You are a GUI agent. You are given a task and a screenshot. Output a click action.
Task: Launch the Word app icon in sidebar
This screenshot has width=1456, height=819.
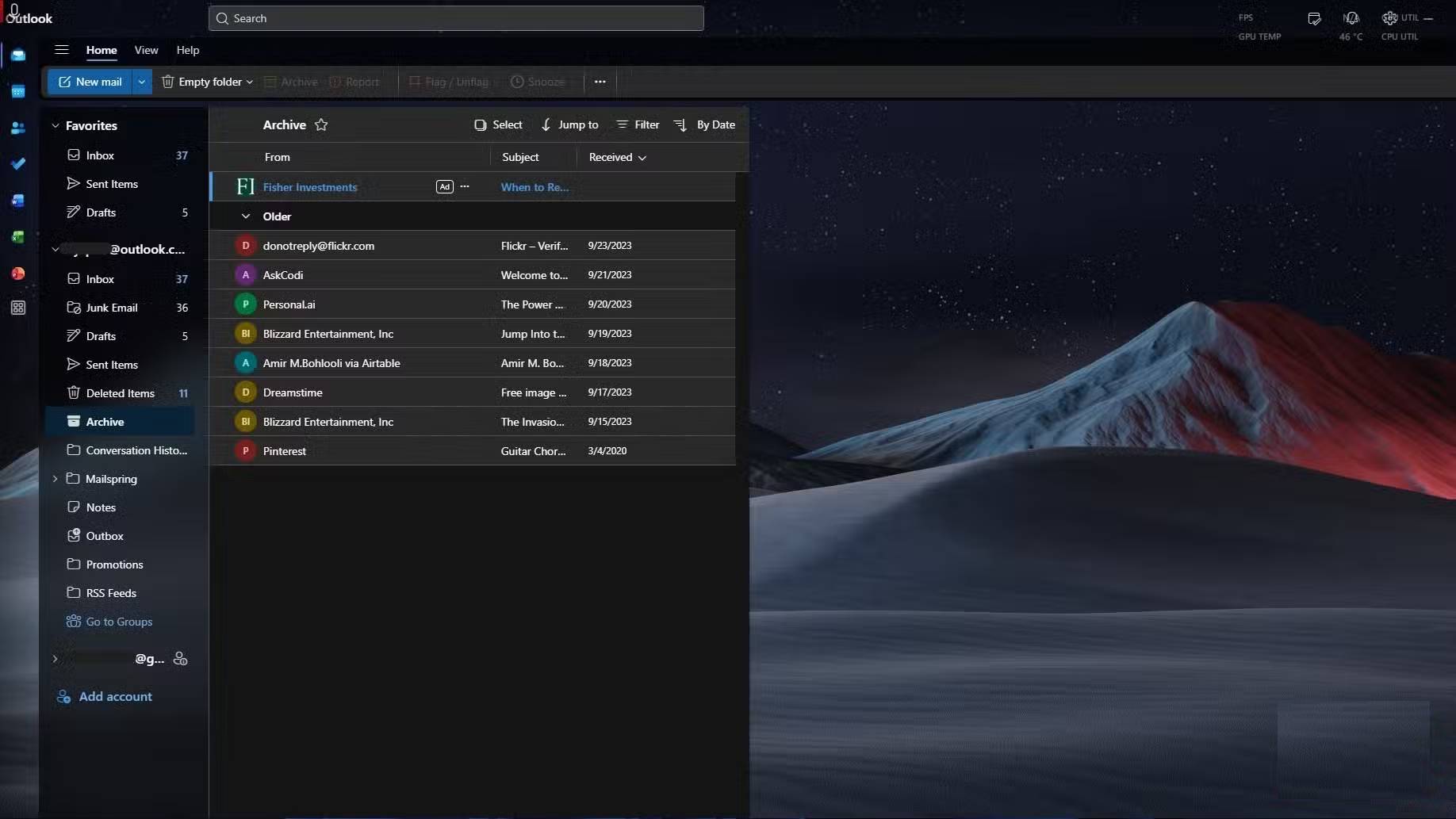(18, 201)
